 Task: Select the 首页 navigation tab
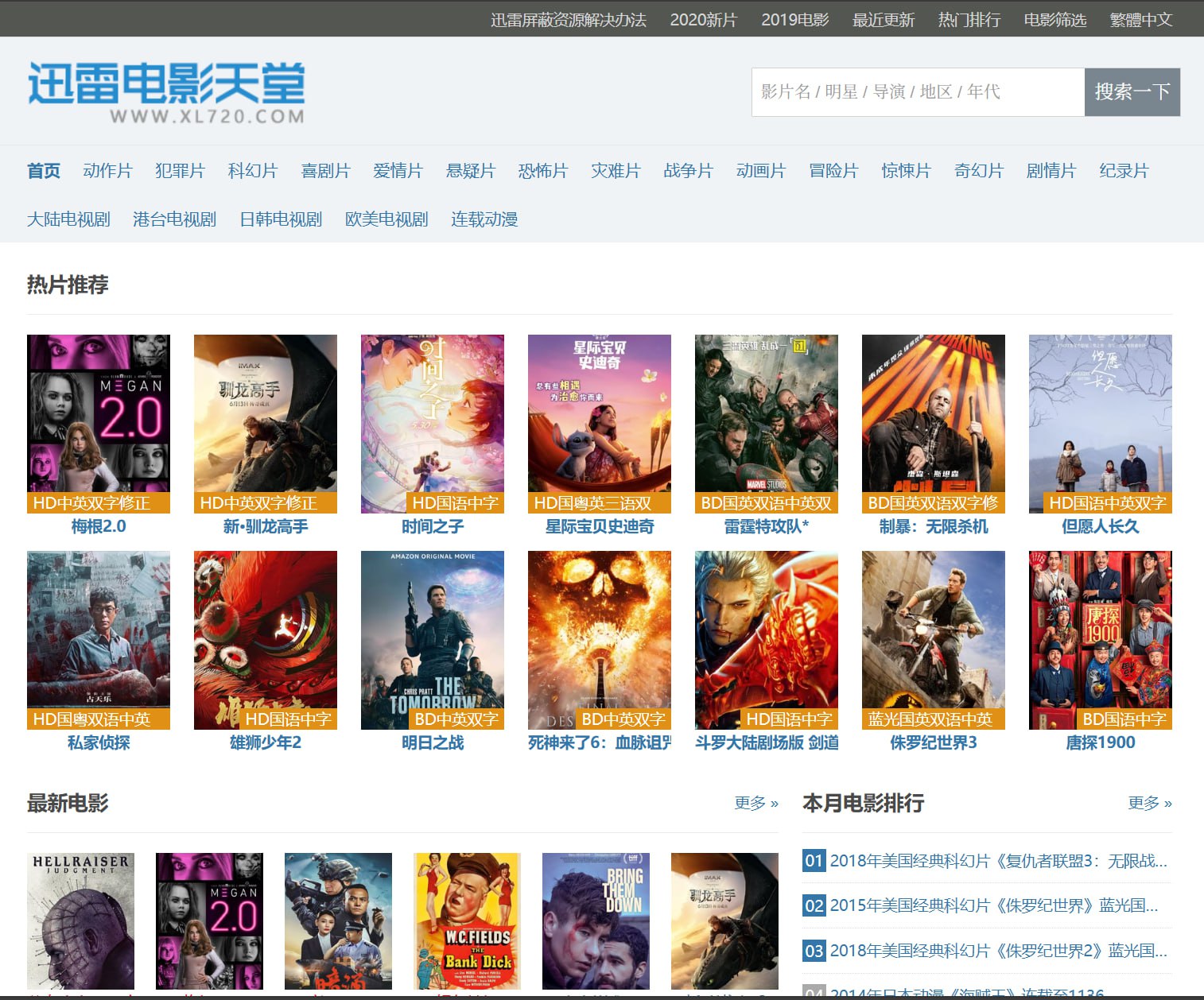(44, 171)
